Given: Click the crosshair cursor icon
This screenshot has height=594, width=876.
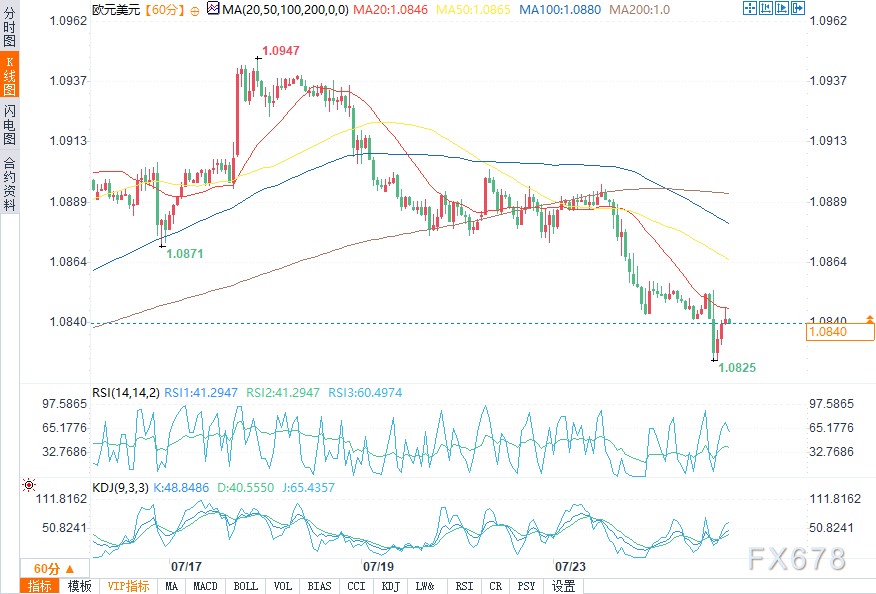Looking at the screenshot, I should tap(750, 8).
